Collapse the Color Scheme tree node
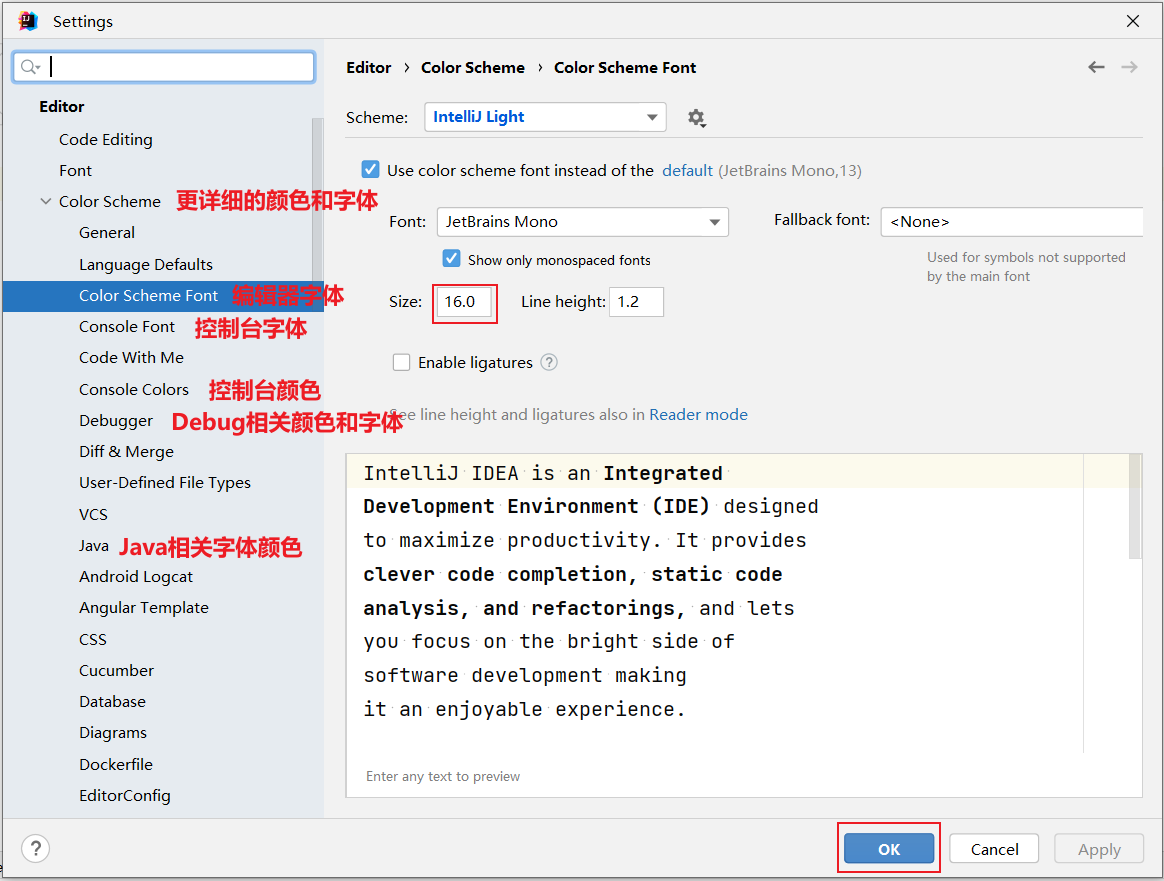Image resolution: width=1164 pixels, height=881 pixels. [x=45, y=201]
